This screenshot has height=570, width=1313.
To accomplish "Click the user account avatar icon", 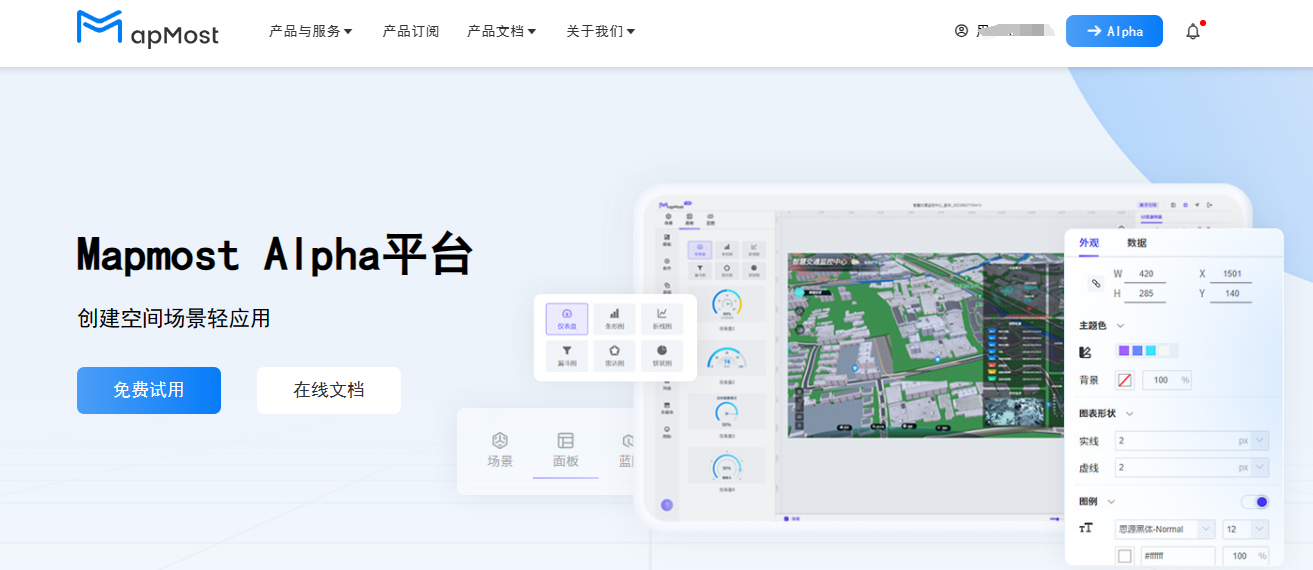I will (x=961, y=31).
